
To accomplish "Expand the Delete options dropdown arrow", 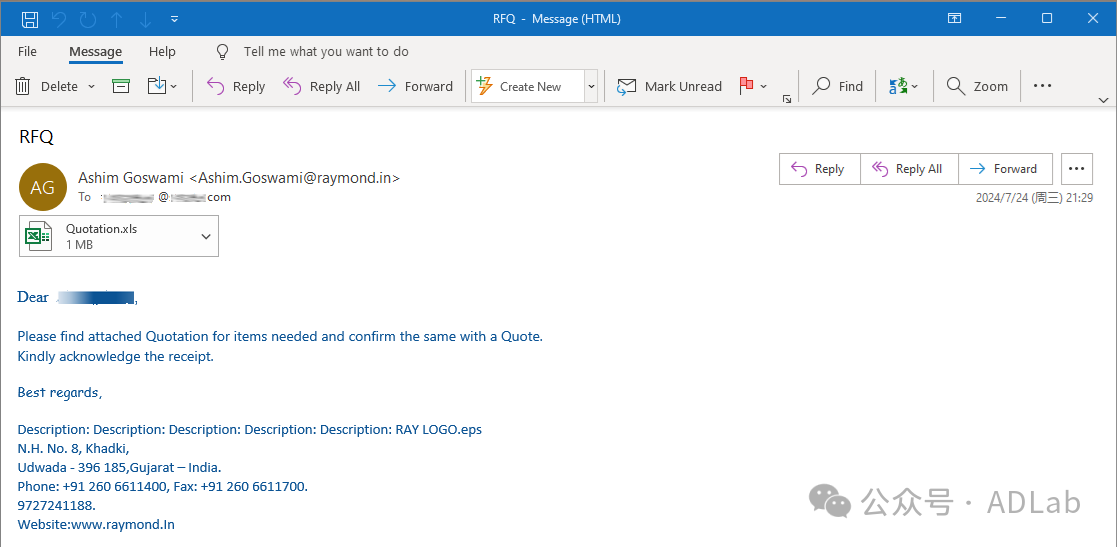I will [92, 86].
